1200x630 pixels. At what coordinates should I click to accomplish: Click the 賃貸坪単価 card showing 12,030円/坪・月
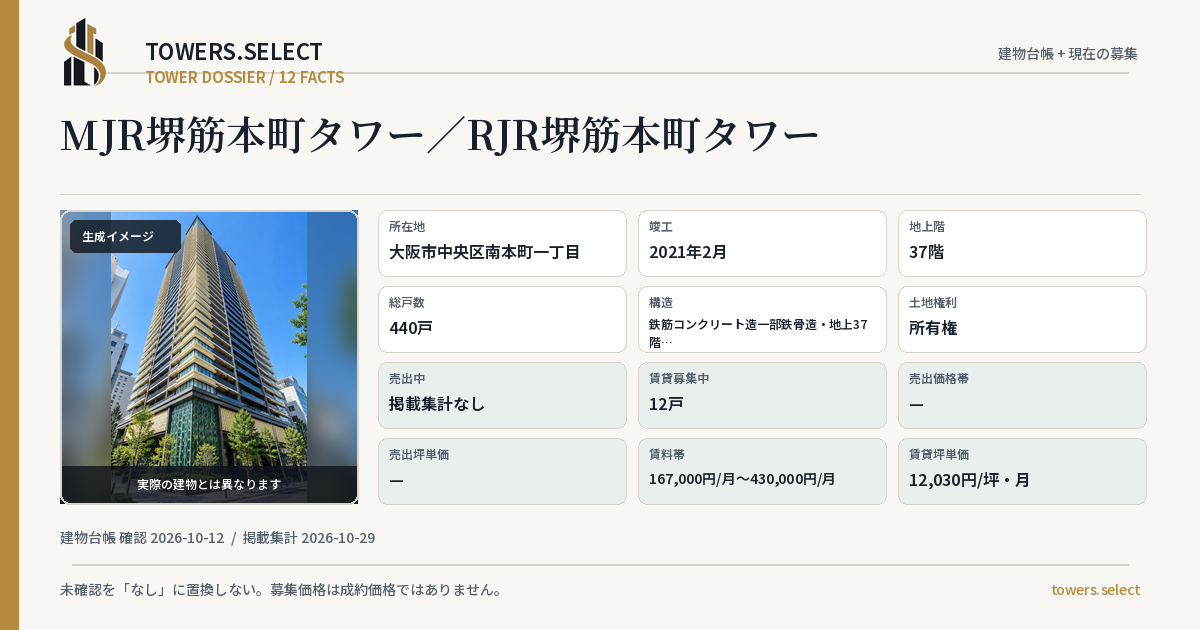click(1022, 471)
